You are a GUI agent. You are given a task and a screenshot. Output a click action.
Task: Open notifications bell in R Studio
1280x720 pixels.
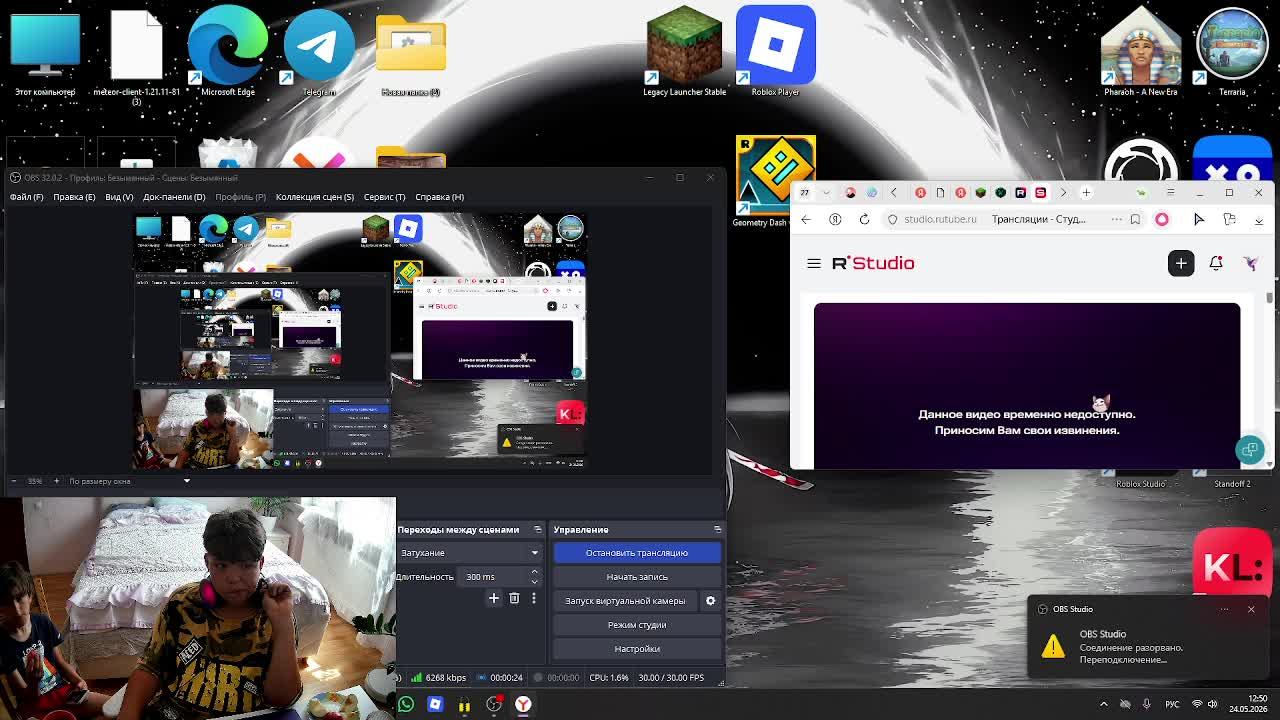point(1216,263)
